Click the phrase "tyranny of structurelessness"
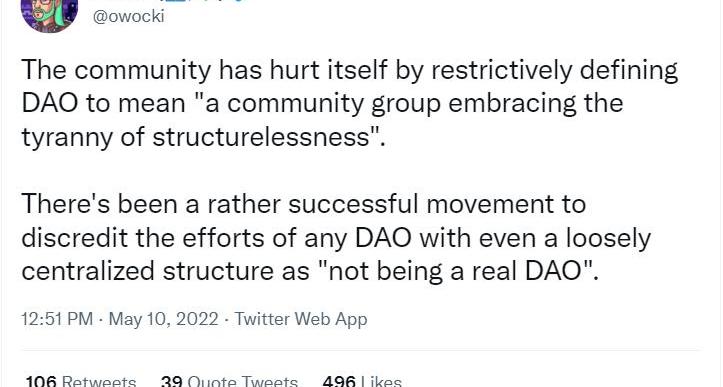 click(x=196, y=137)
